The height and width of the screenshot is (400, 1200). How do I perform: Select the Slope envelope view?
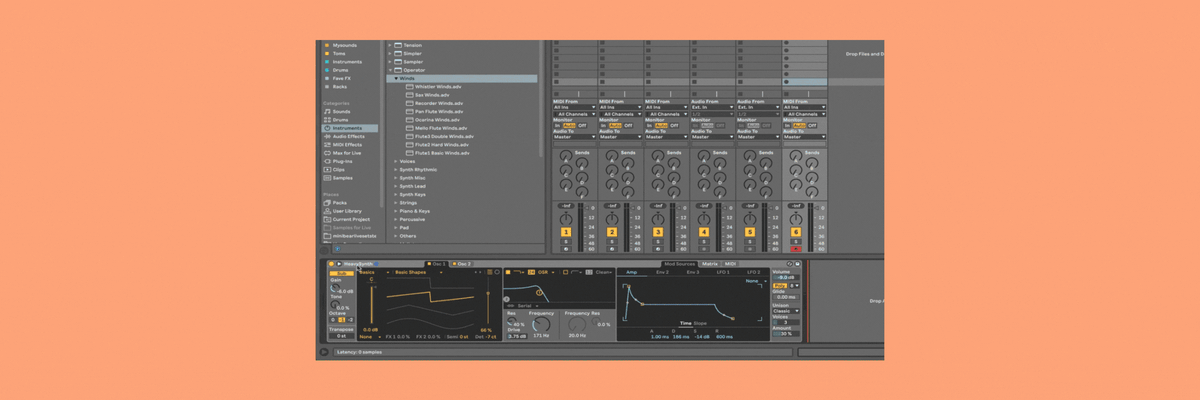[x=700, y=323]
